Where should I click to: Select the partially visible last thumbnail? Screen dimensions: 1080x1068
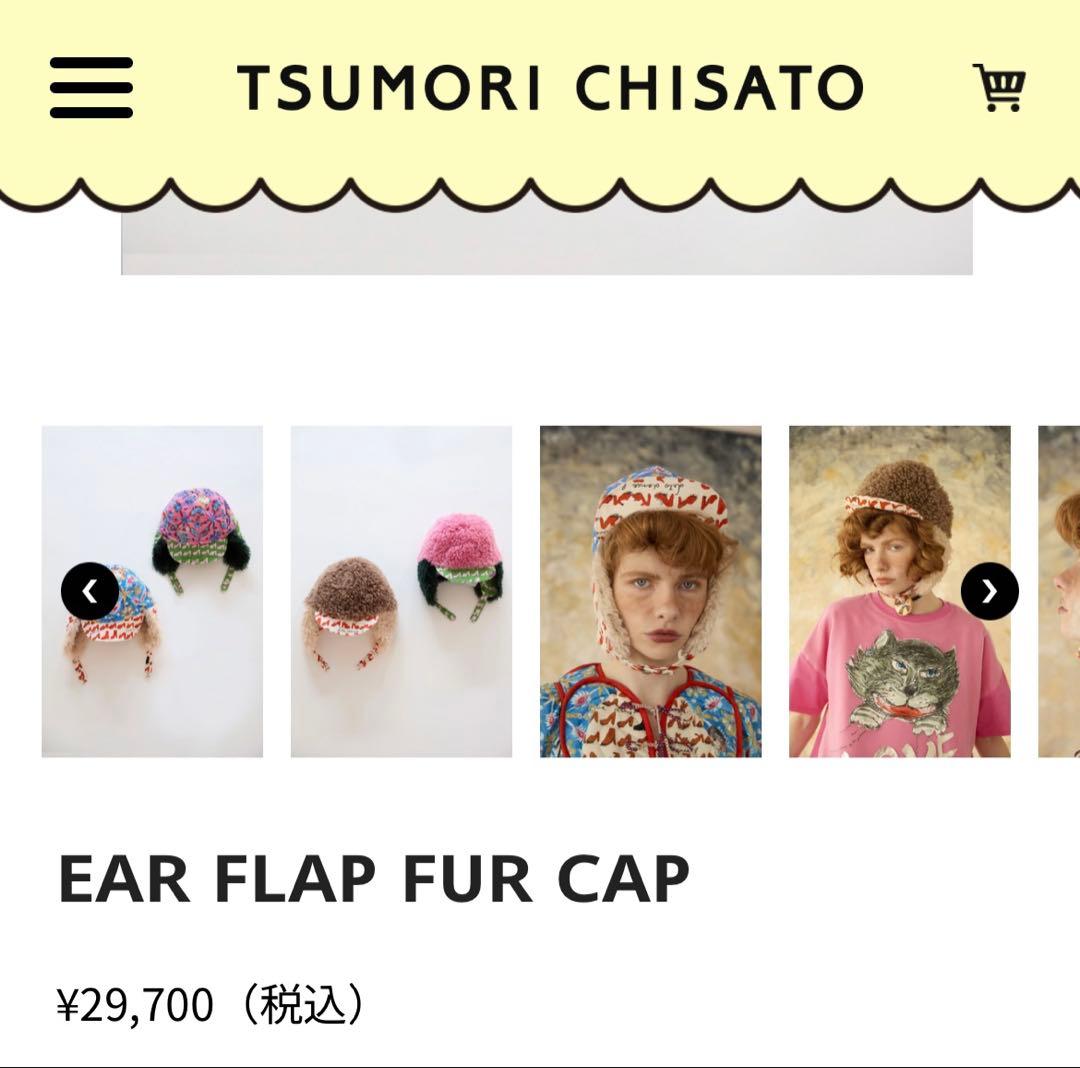point(1059,591)
